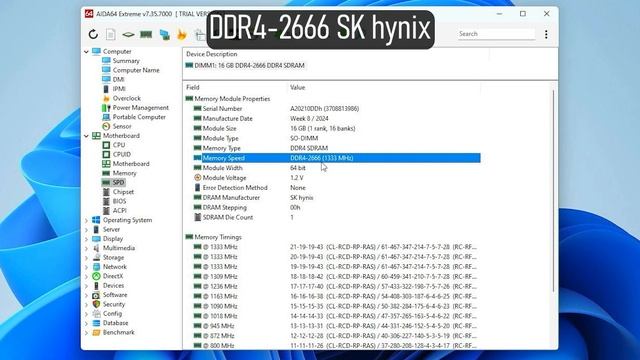Image resolution: width=640 pixels, height=360 pixels.
Task: Collapse the Computer tree node
Action: pos(86,52)
